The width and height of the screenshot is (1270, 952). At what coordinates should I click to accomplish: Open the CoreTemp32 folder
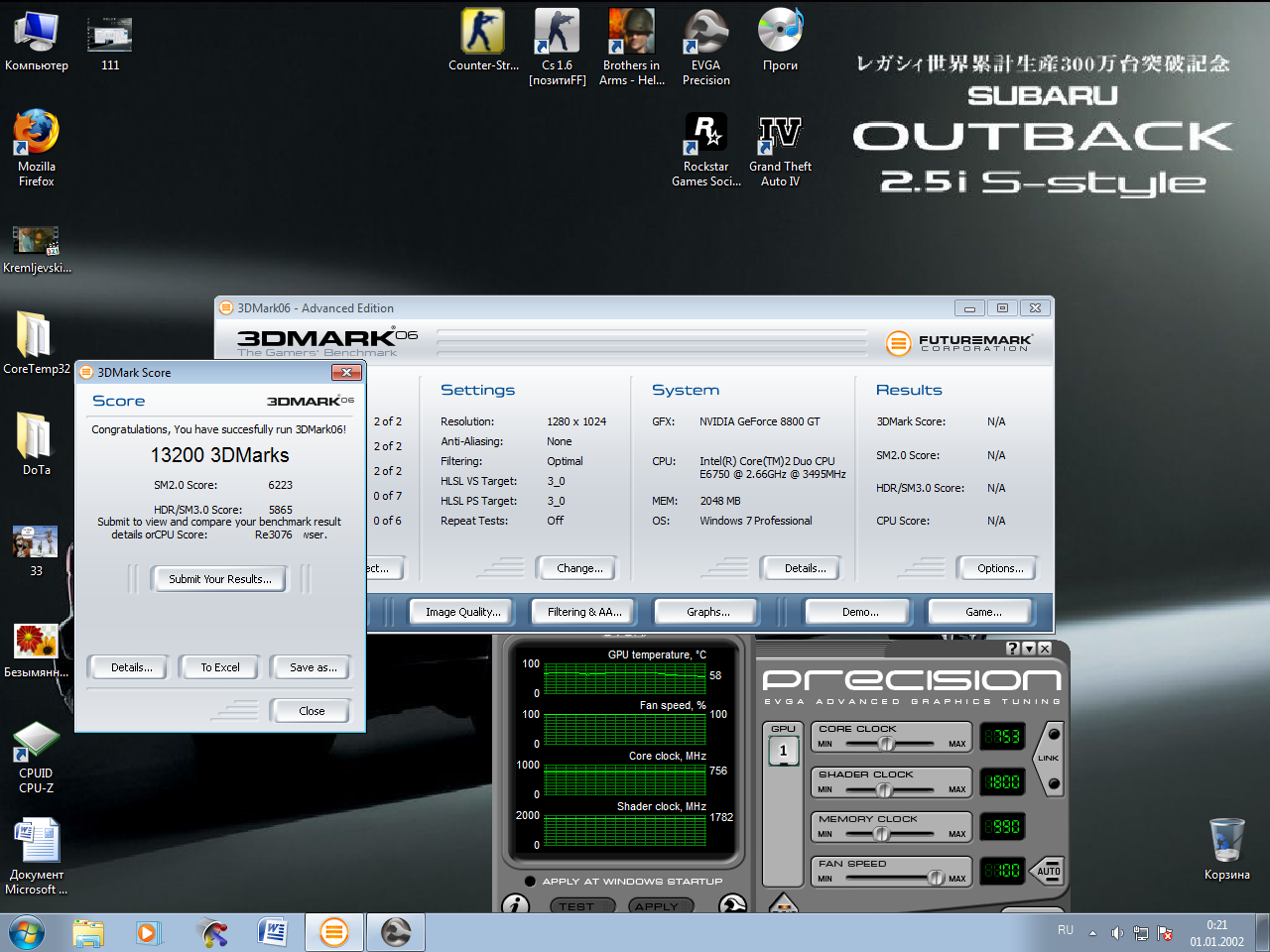tap(36, 342)
